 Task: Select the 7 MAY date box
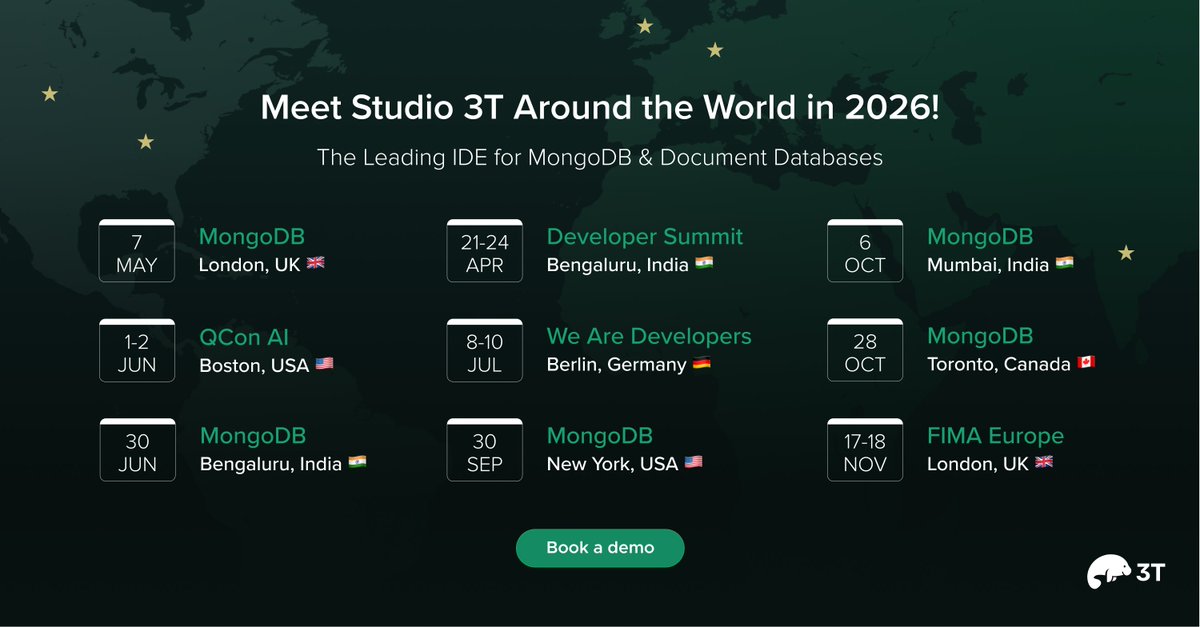coord(137,251)
